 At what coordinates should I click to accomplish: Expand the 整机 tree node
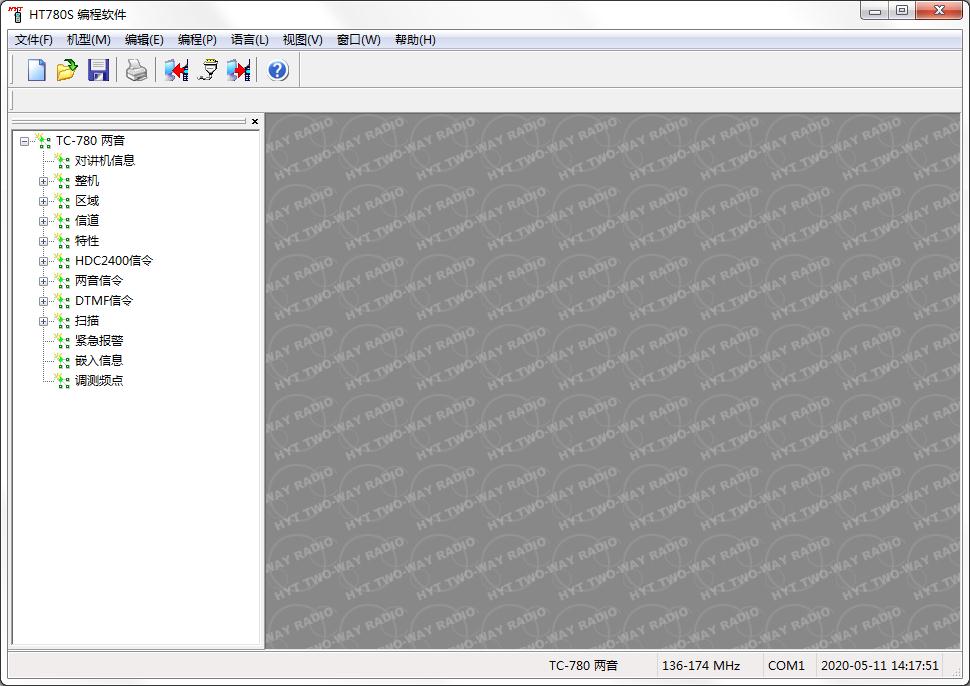(x=43, y=181)
